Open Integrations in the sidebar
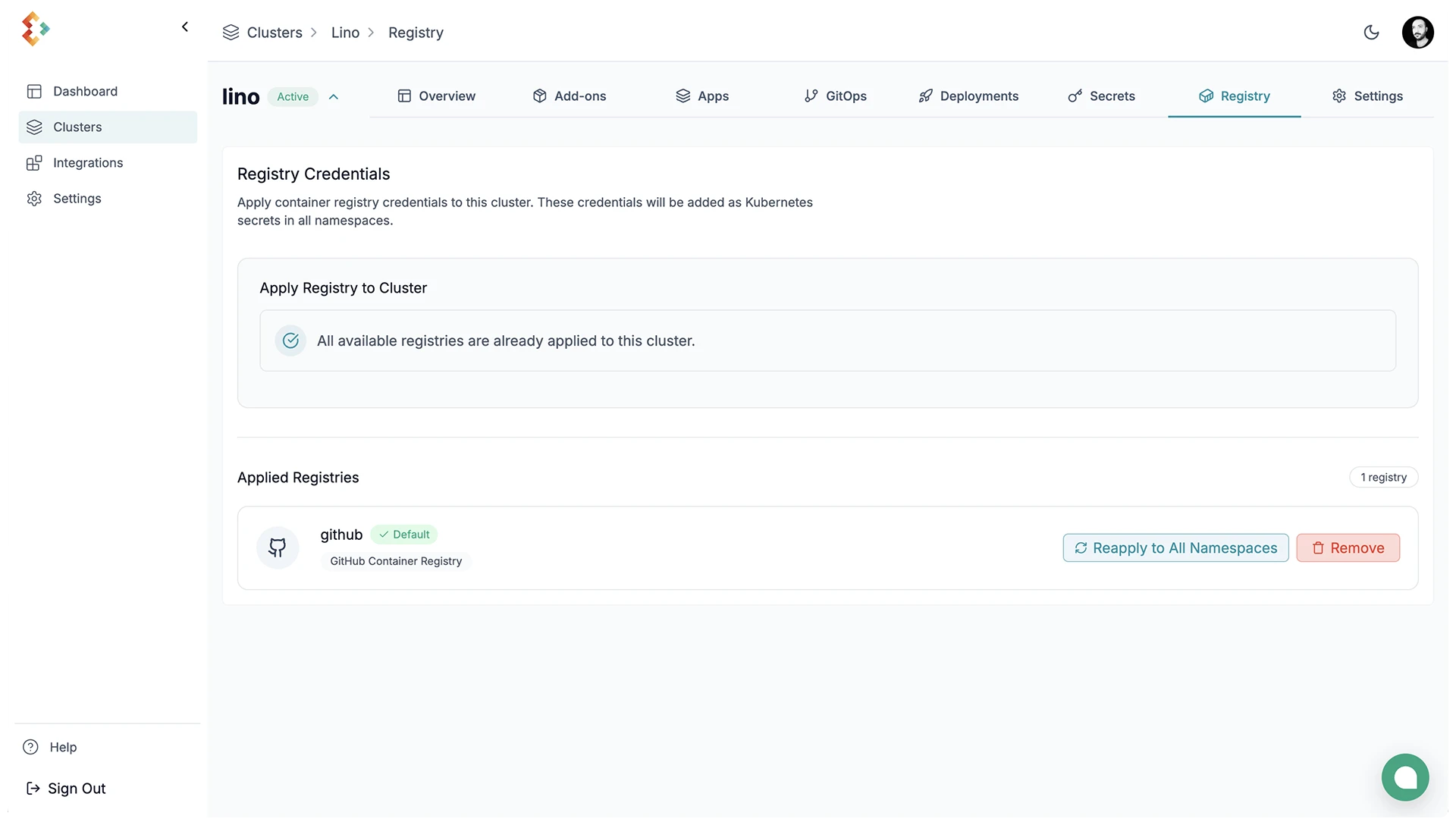The width and height of the screenshot is (1456, 825). coord(88,163)
